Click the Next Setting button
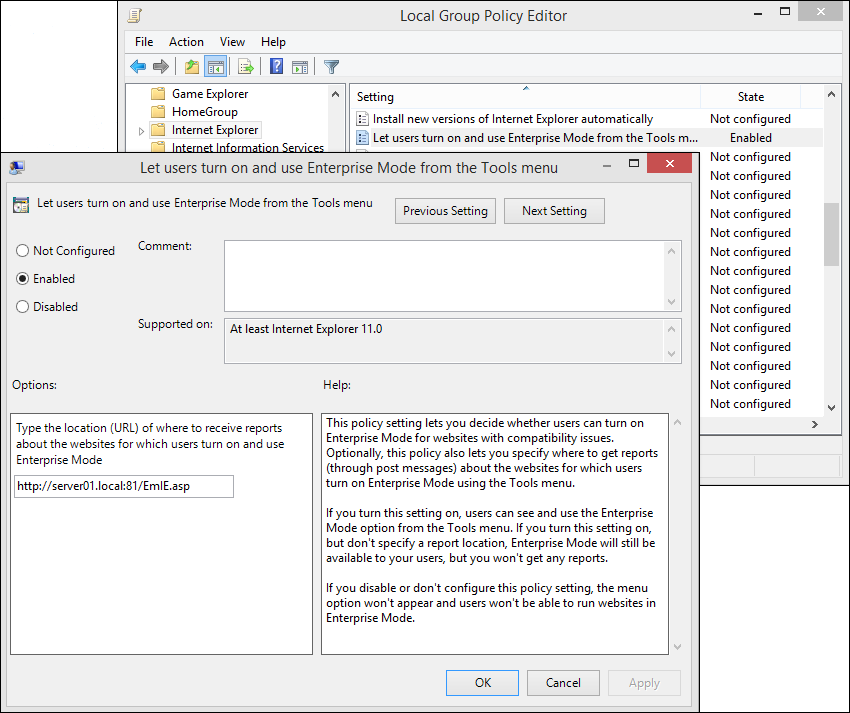 [x=554, y=211]
